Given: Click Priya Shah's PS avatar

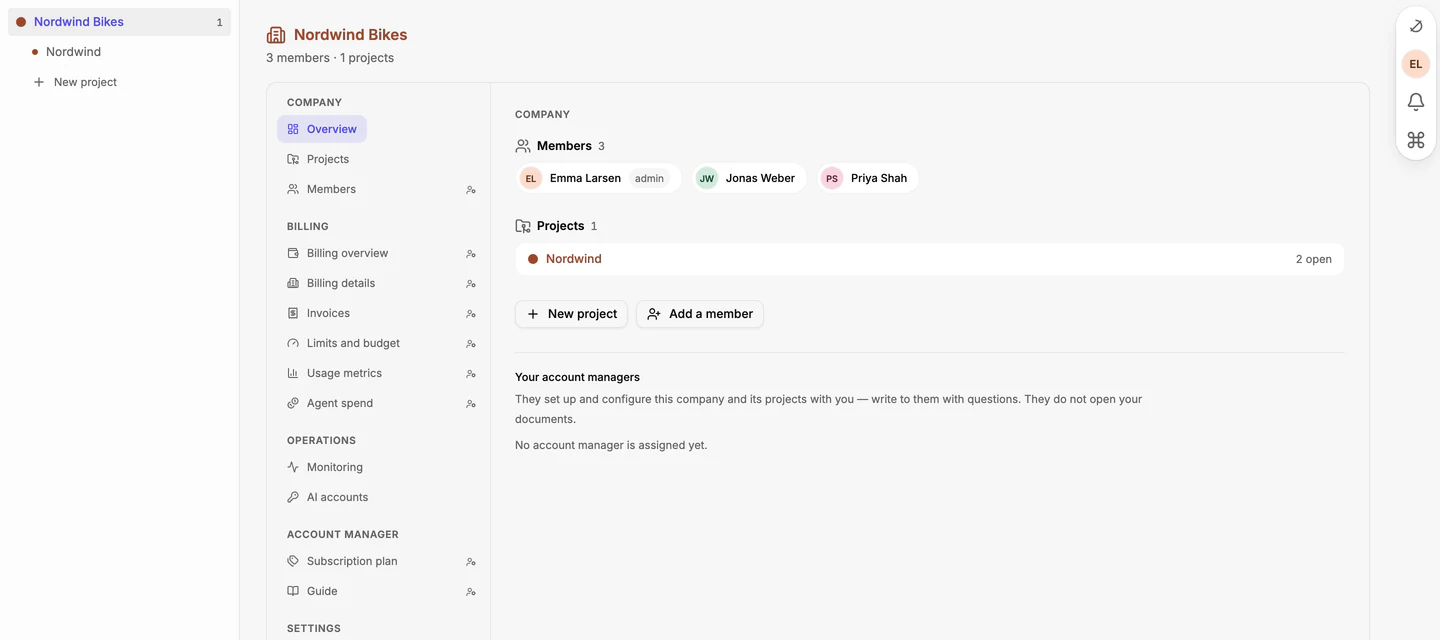Looking at the screenshot, I should (832, 178).
